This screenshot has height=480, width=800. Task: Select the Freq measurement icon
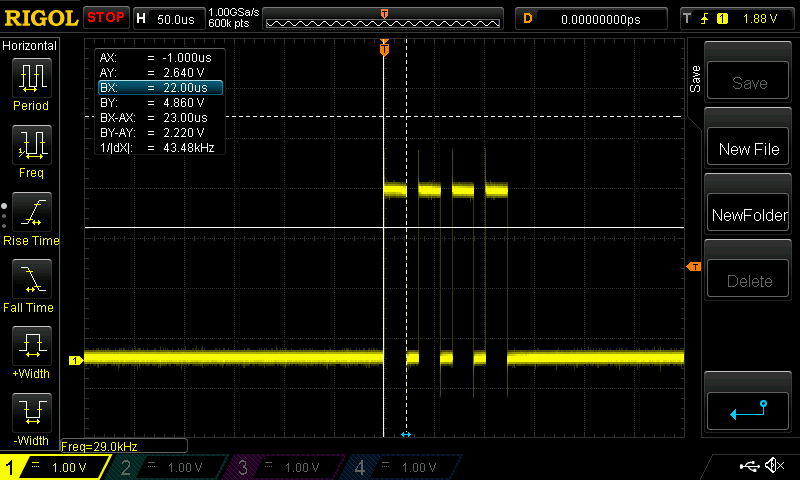[x=31, y=146]
